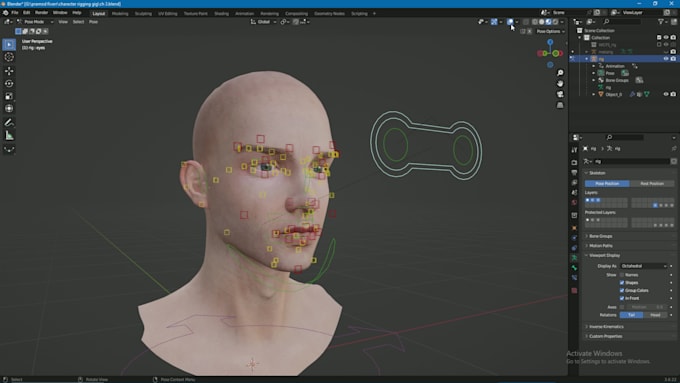Toggle Object_0 viewport visibility eye
The image size is (680, 383).
tap(666, 94)
